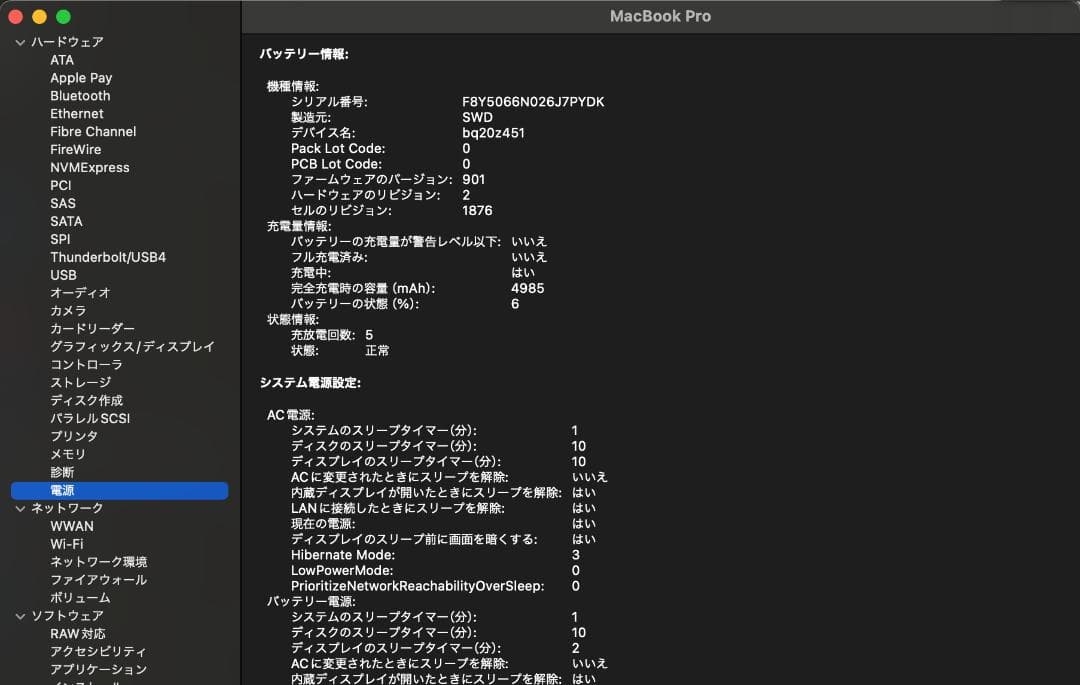Select ATA in the sidebar
1080x685 pixels.
click(62, 60)
